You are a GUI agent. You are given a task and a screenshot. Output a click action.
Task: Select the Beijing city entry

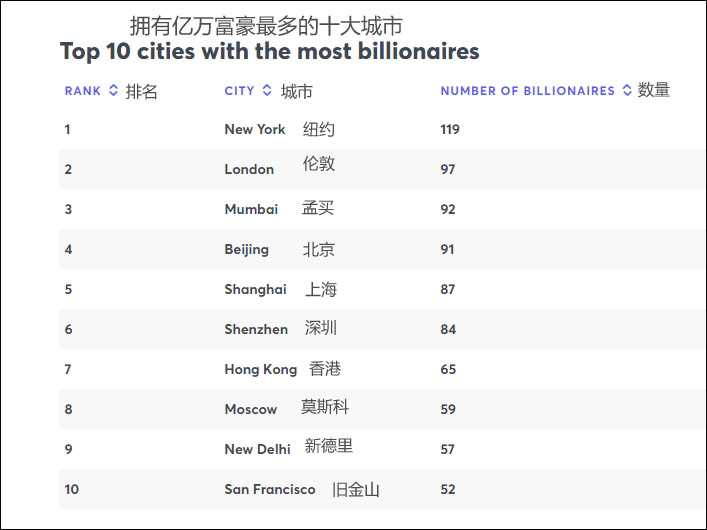(246, 249)
